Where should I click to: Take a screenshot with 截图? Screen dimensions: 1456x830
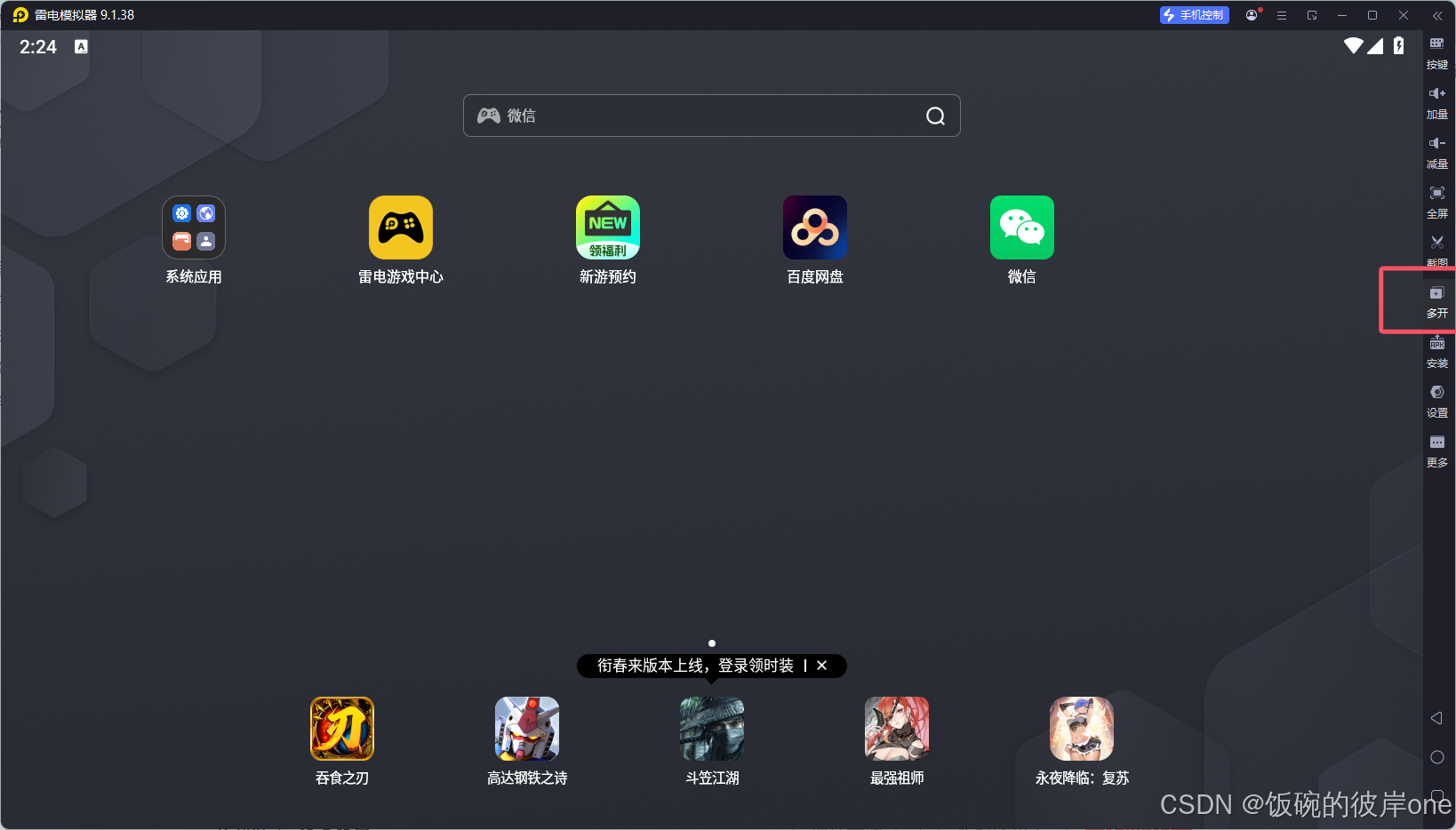point(1437,251)
